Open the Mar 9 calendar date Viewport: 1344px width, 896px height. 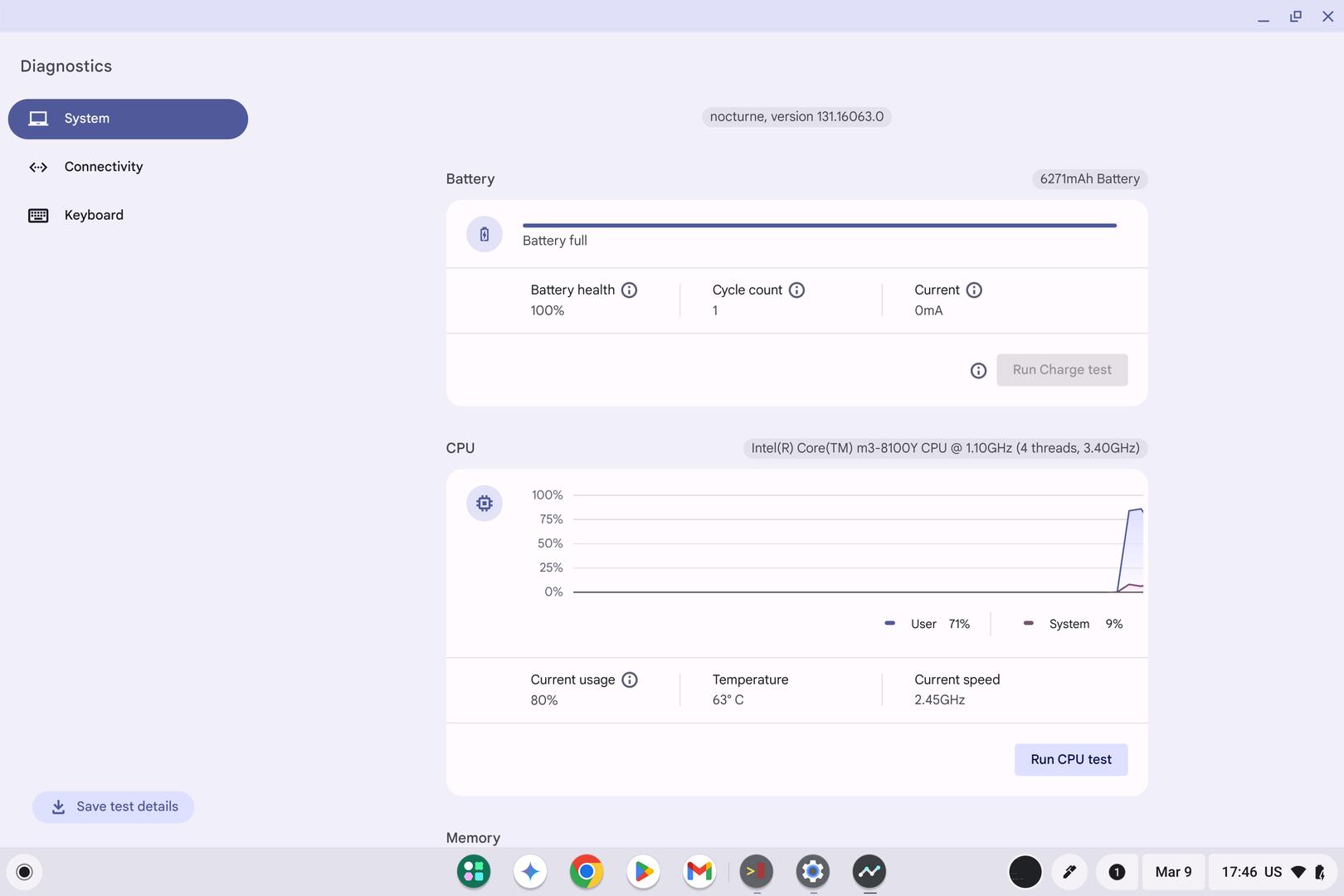[1173, 871]
